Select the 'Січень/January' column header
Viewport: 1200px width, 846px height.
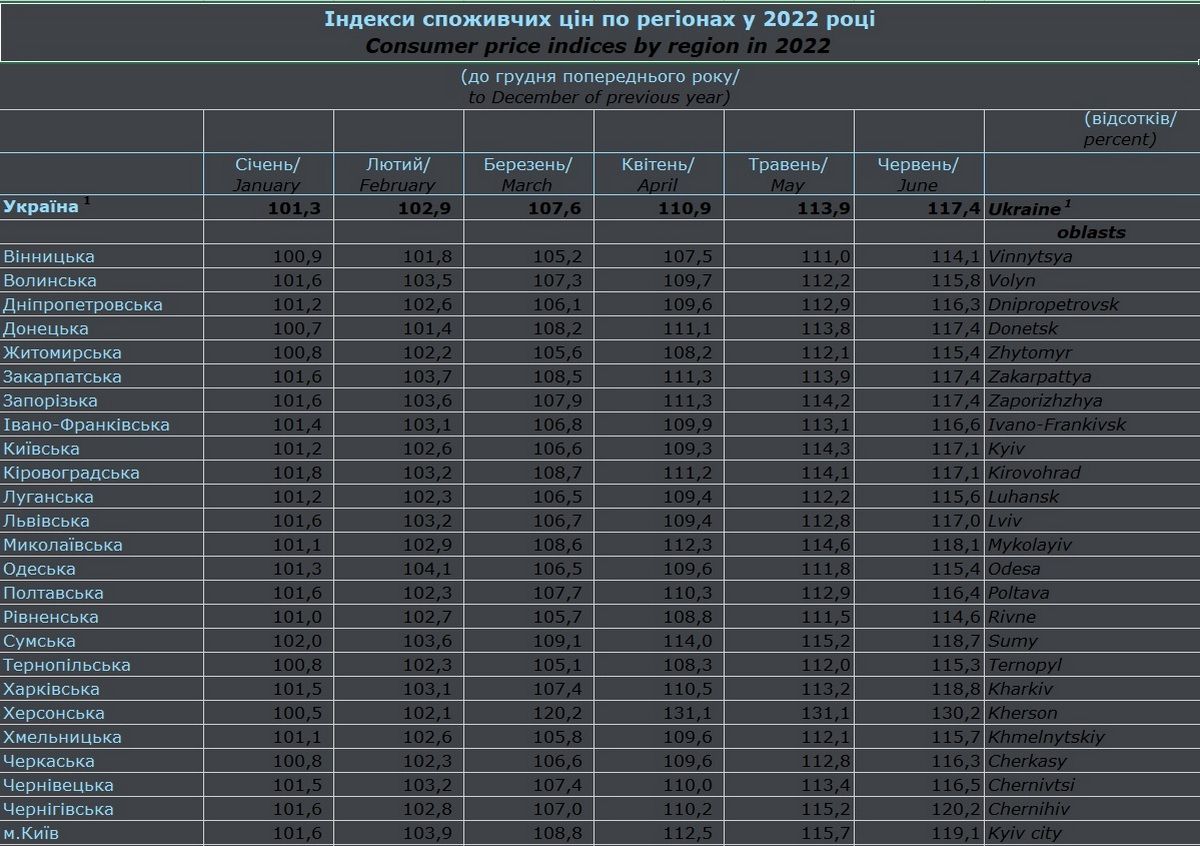[x=267, y=174]
